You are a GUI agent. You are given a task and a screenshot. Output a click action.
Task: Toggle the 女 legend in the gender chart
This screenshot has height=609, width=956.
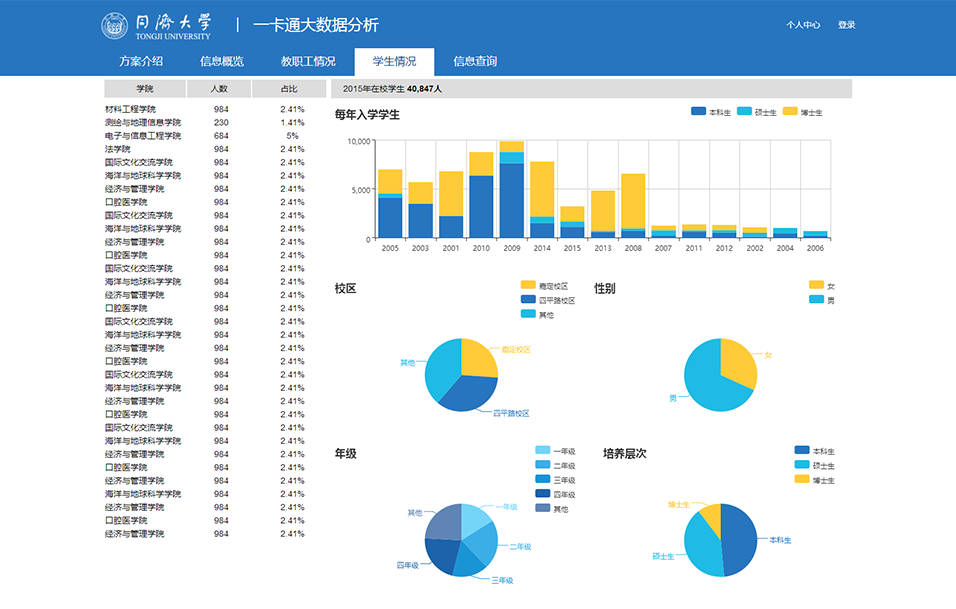point(821,286)
